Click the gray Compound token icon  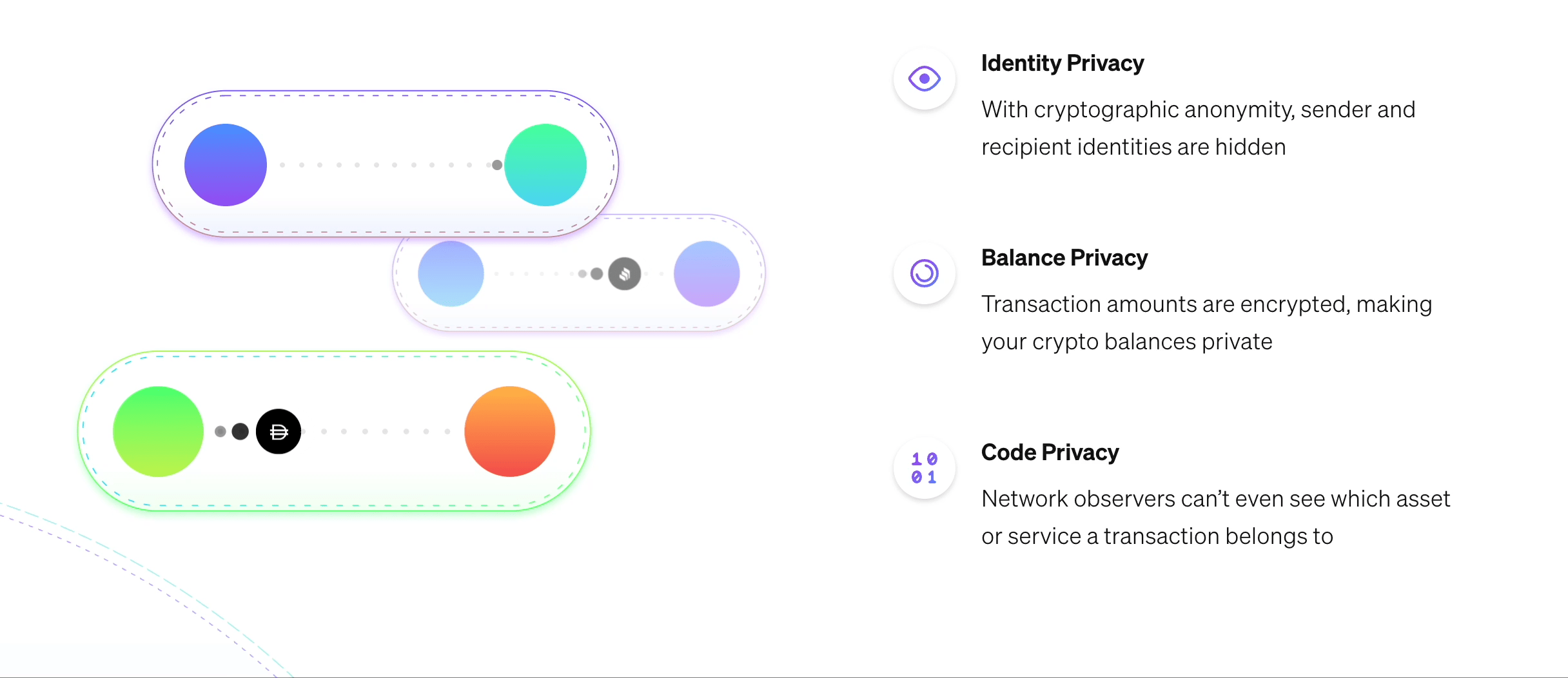click(x=624, y=274)
